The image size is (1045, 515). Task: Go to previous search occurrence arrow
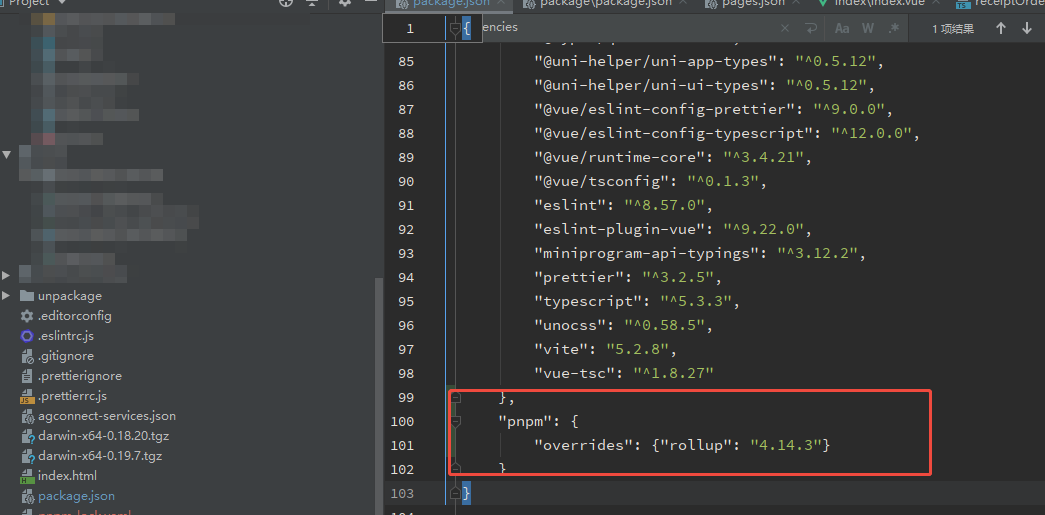tap(1000, 28)
